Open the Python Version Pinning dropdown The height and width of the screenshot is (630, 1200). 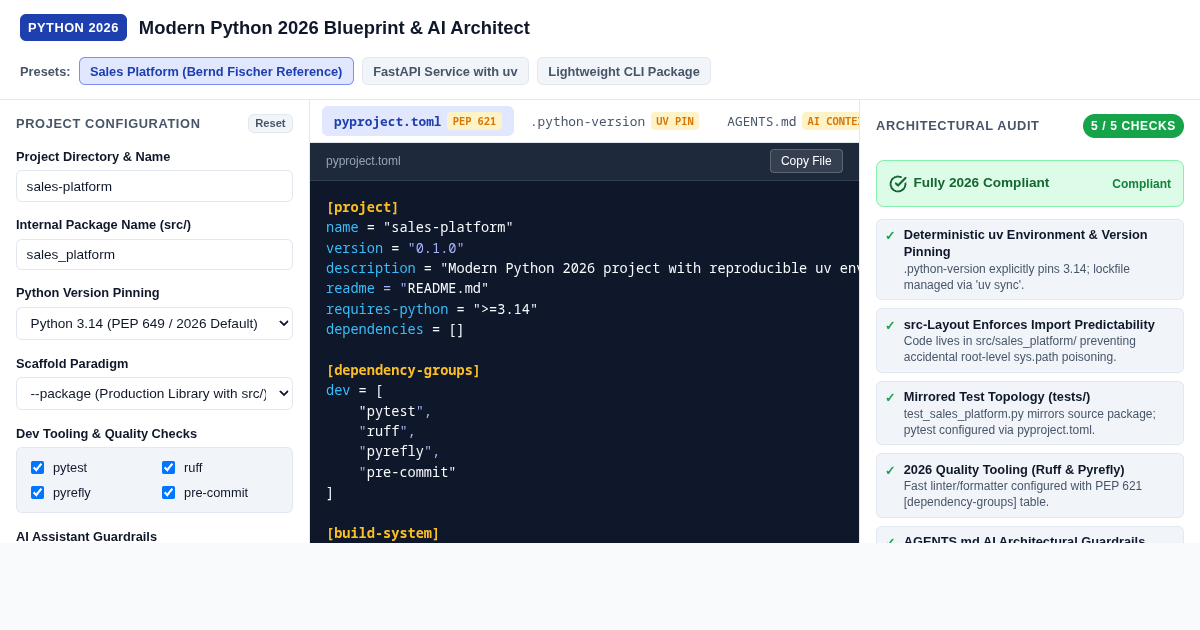coord(154,323)
